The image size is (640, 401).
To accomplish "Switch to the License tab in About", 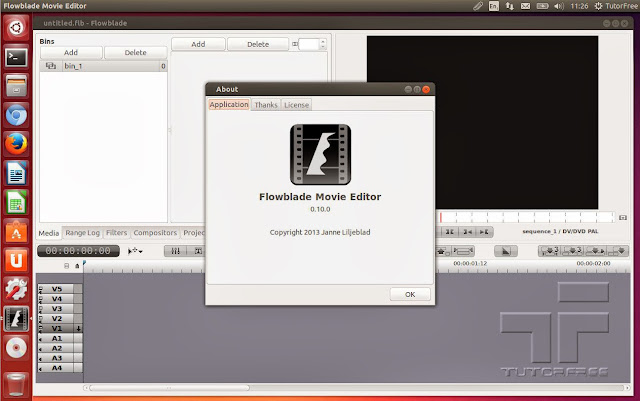I will tap(296, 105).
